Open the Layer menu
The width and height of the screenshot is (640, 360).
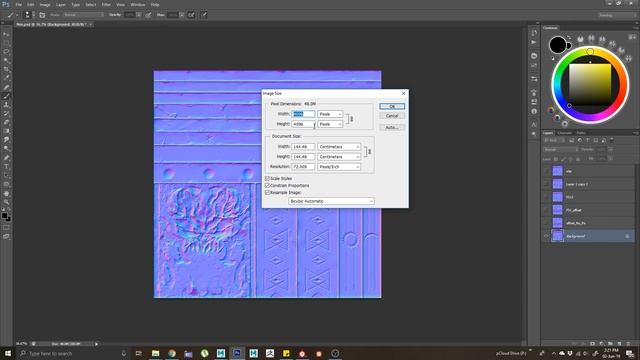tap(61, 4)
